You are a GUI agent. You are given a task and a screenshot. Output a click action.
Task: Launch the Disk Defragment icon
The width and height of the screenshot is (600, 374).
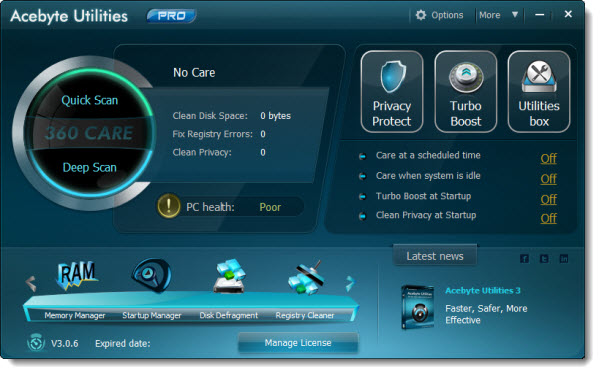229,276
